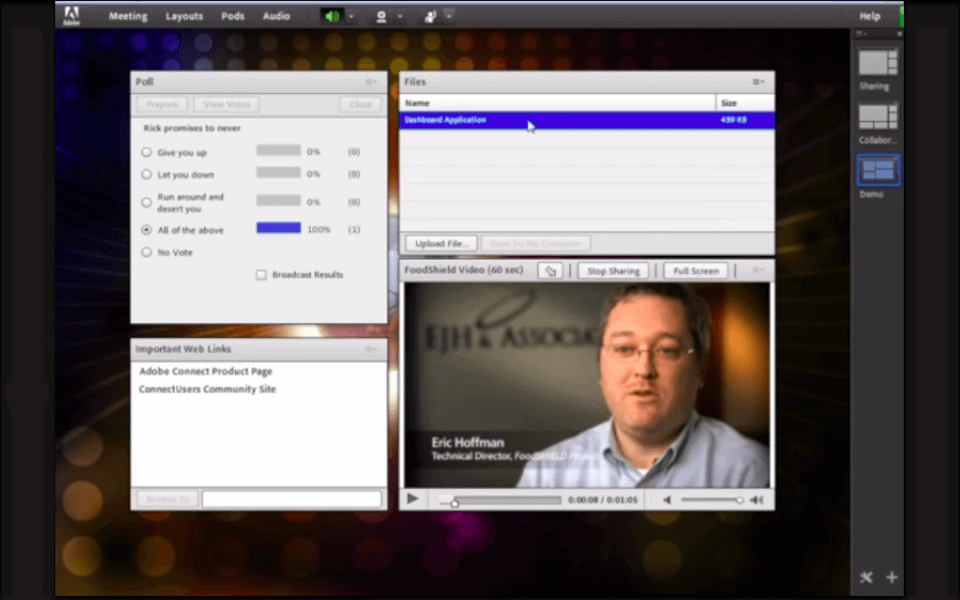Click the 0:00:08 / 0:01:05 time display
This screenshot has height=600, width=960.
coord(602,500)
